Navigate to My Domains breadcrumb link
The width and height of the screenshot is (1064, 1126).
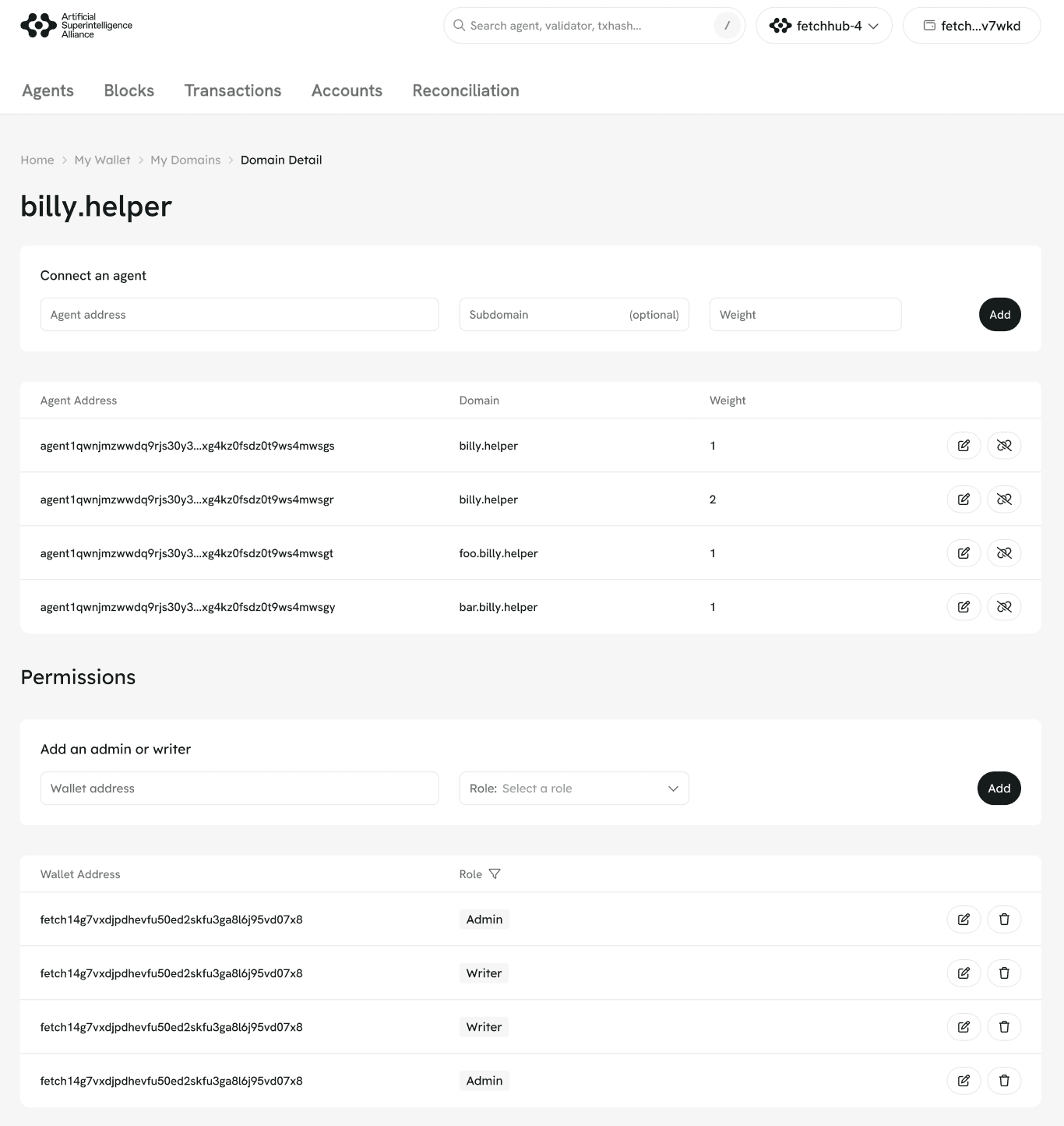[x=185, y=160]
